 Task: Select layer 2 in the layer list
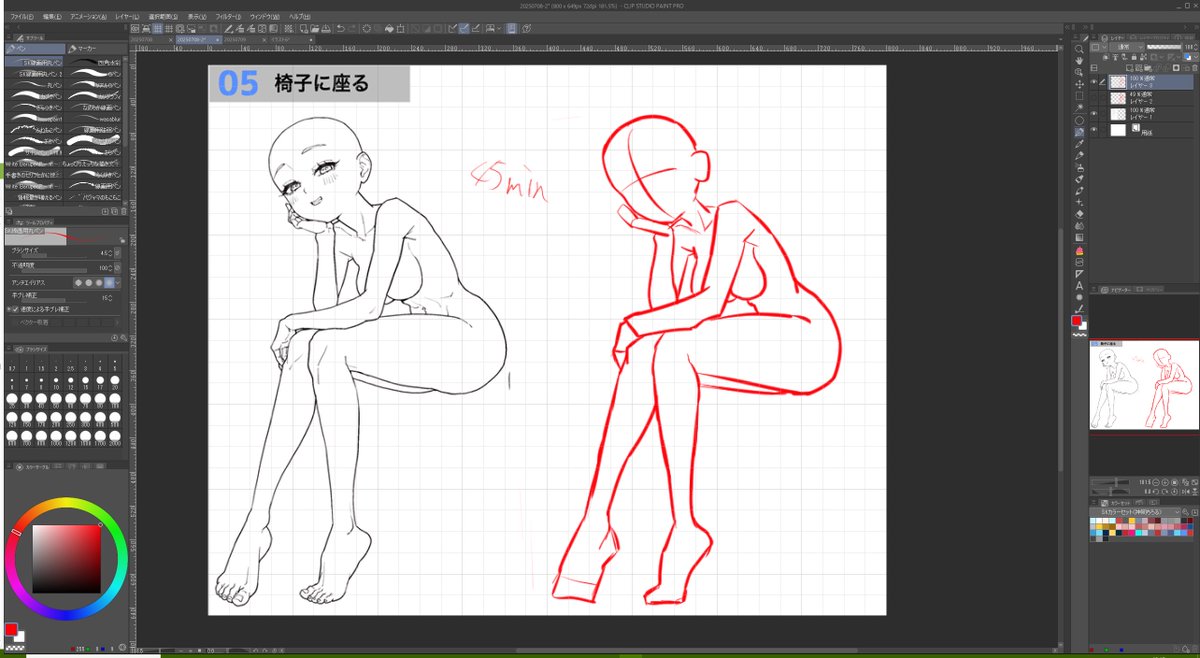pyautogui.click(x=1146, y=98)
